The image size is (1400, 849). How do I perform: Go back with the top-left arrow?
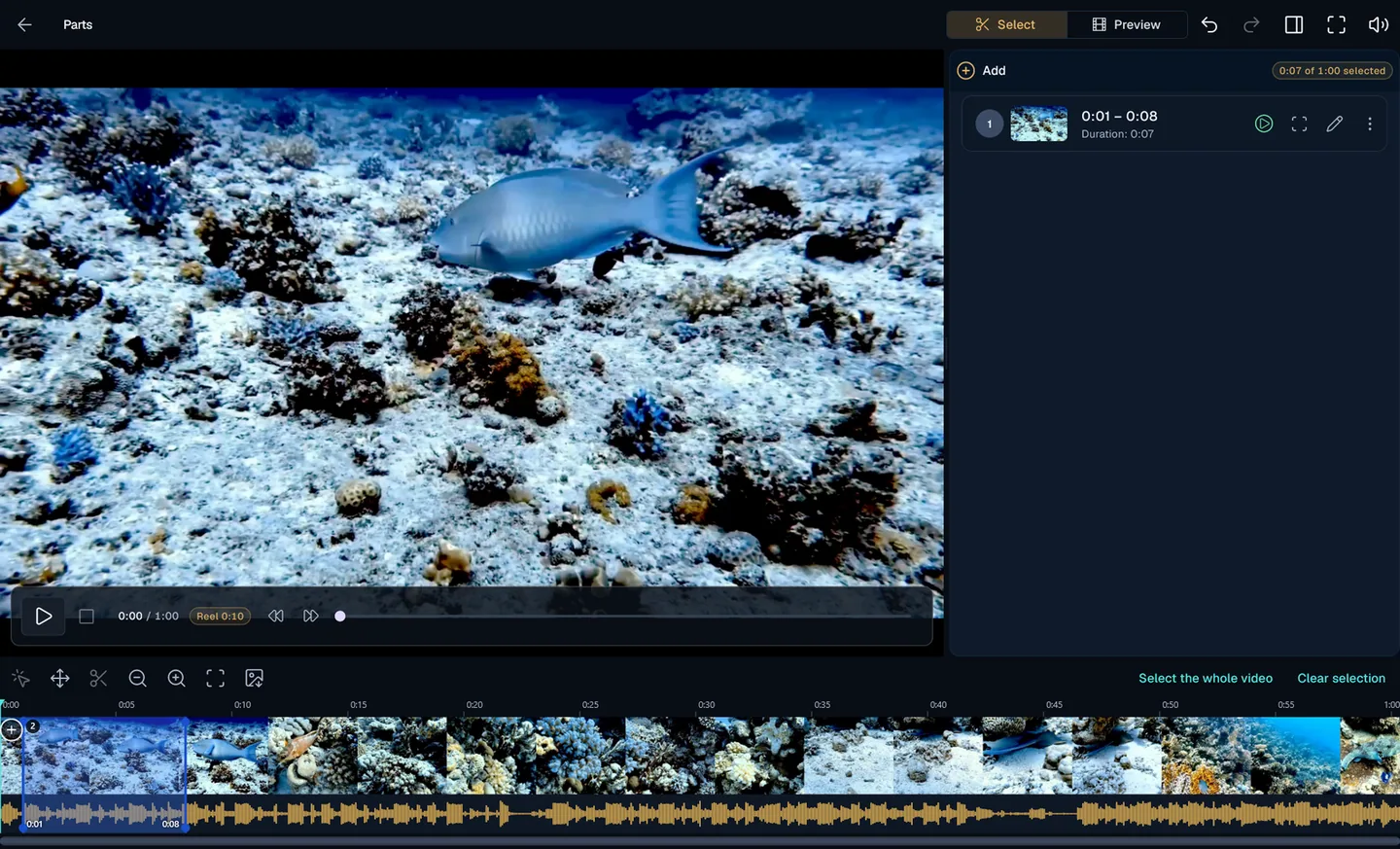tap(24, 24)
